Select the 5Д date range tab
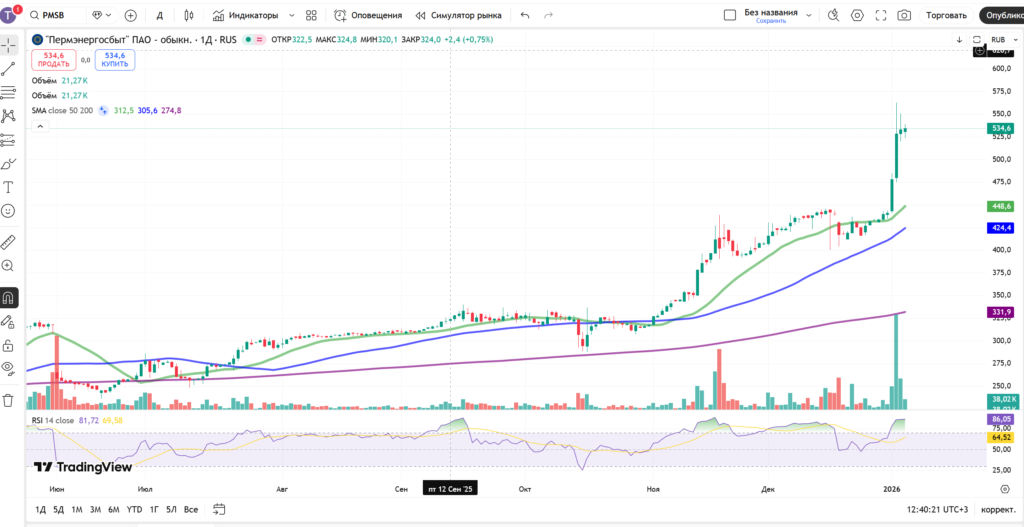This screenshot has width=1024, height=527. coord(59,509)
